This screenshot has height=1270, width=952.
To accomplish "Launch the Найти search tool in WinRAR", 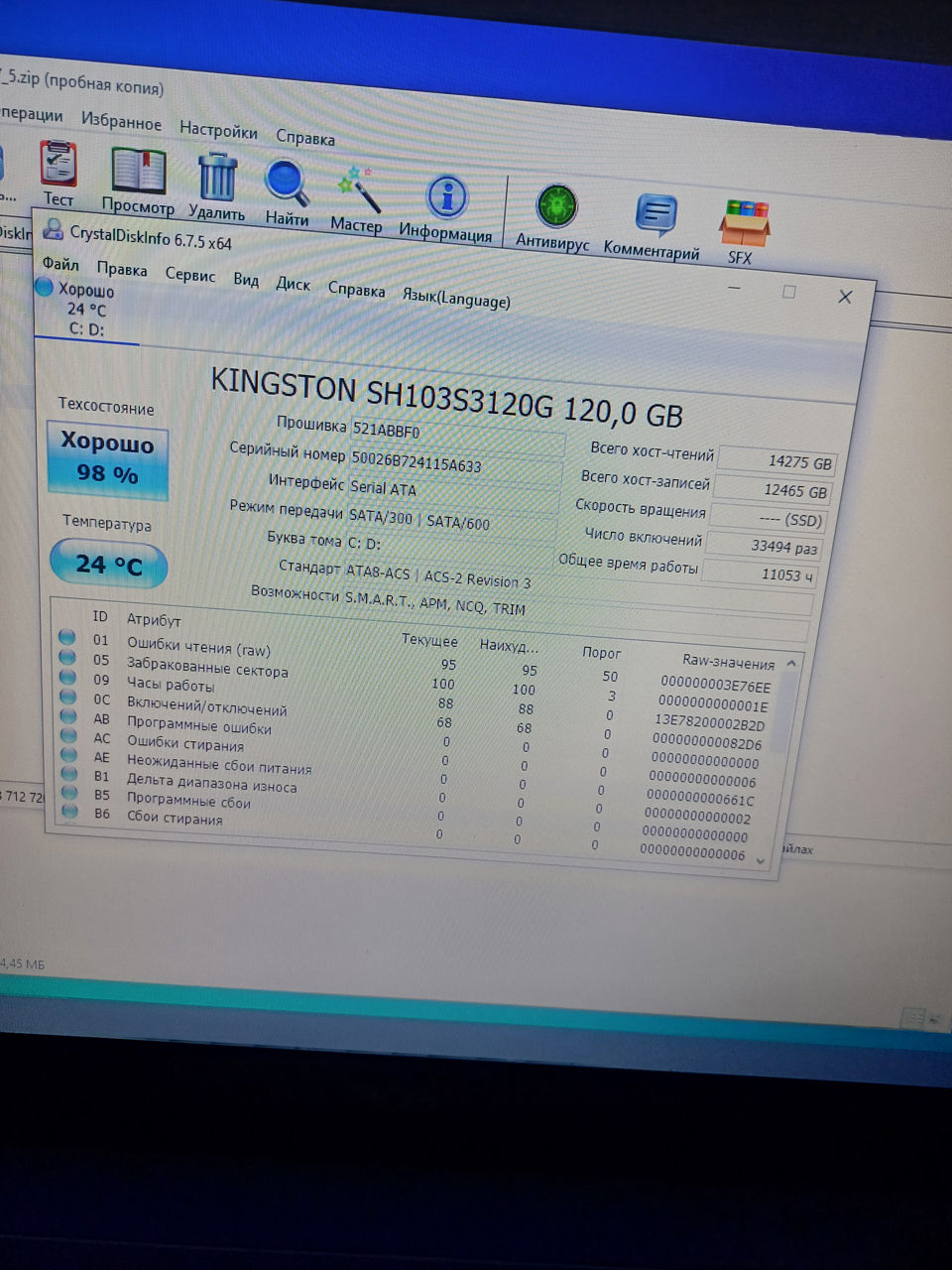I will pyautogui.click(x=287, y=184).
